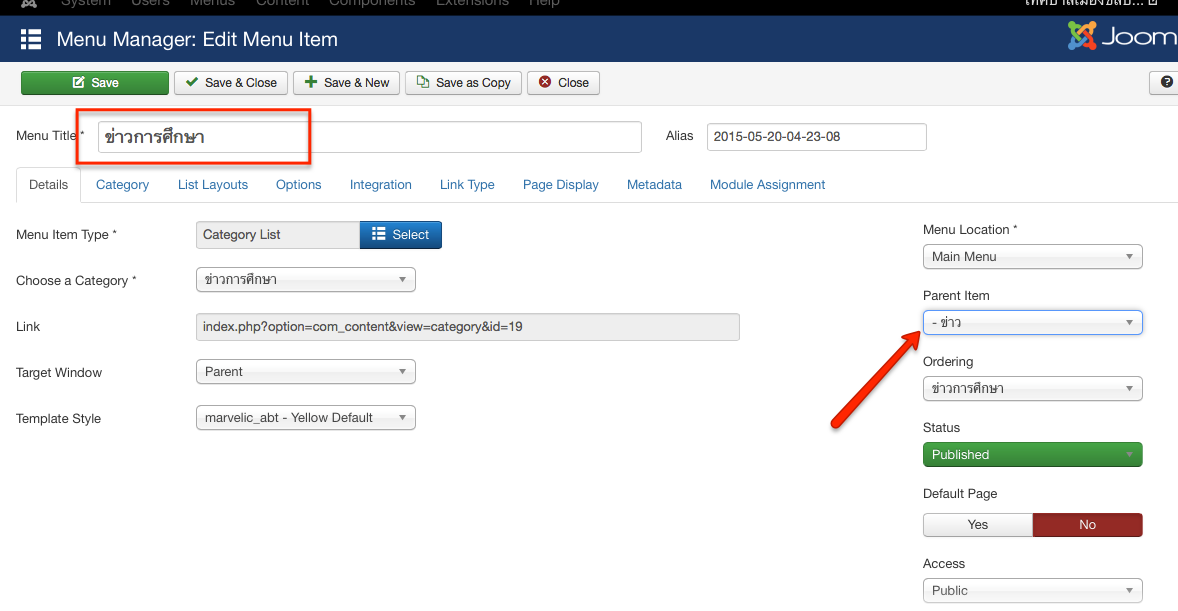Click the Menu Manager list icon
Screen dimensions: 1178x611
click(x=31, y=40)
